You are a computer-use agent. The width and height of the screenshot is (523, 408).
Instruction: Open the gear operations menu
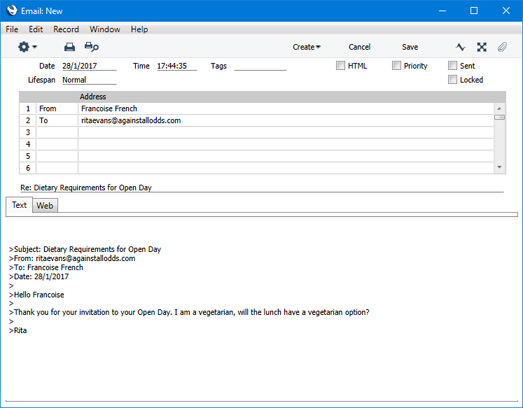(x=27, y=47)
